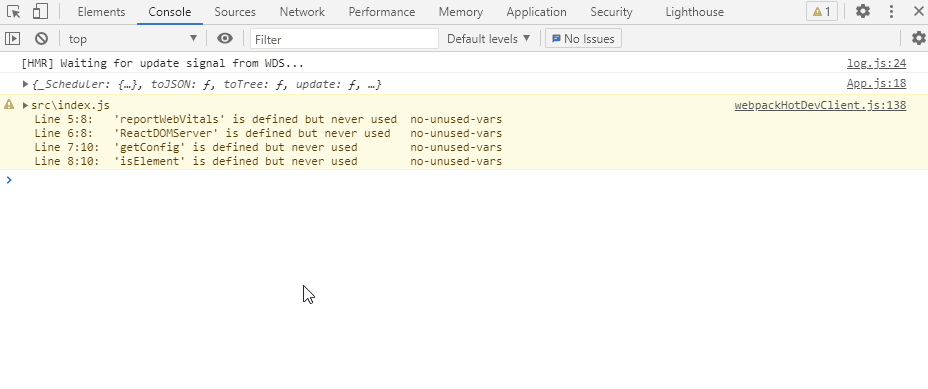Viewport: 928px width, 389px height.
Task: Clear console with the ban icon
Action: pos(41,38)
